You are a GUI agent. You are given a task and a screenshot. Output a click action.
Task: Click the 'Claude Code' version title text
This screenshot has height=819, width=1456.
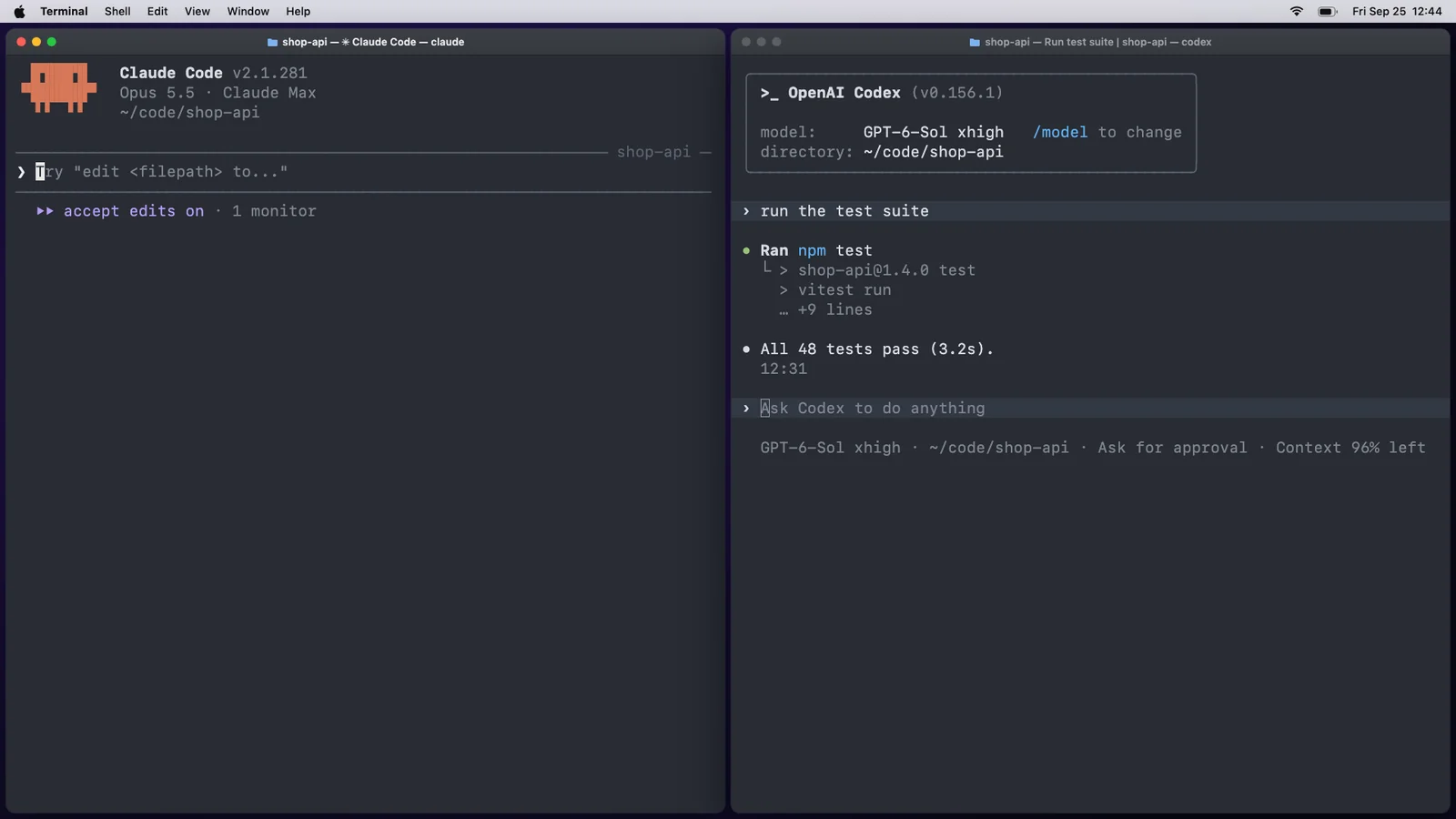tap(213, 73)
